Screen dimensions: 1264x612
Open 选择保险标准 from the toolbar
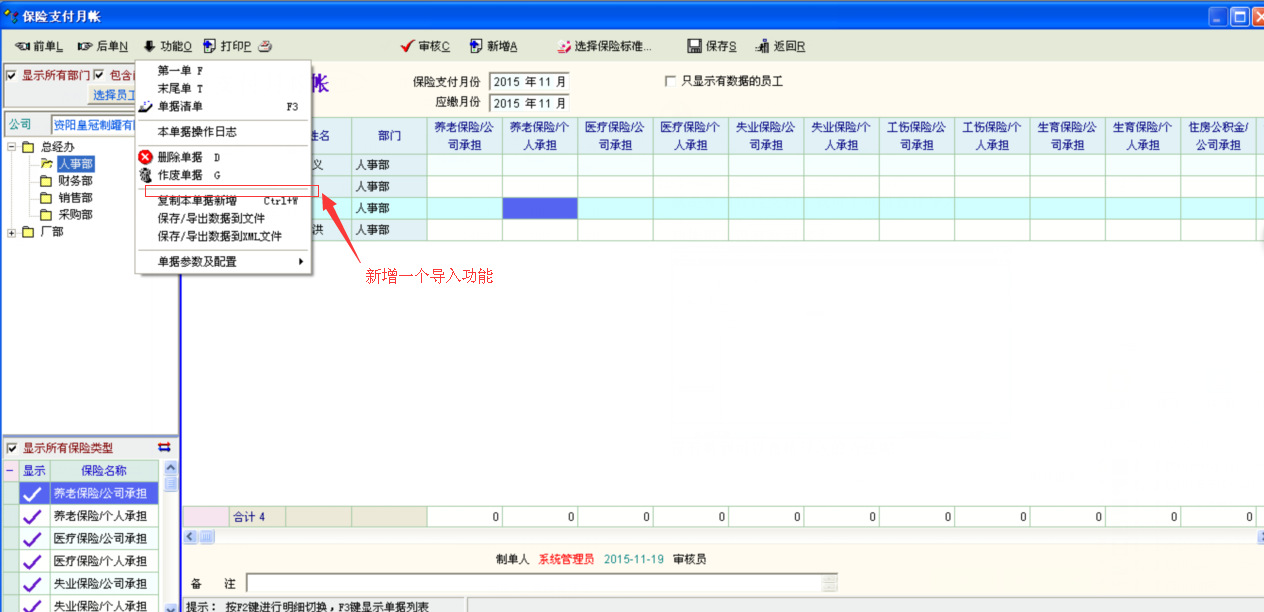604,46
